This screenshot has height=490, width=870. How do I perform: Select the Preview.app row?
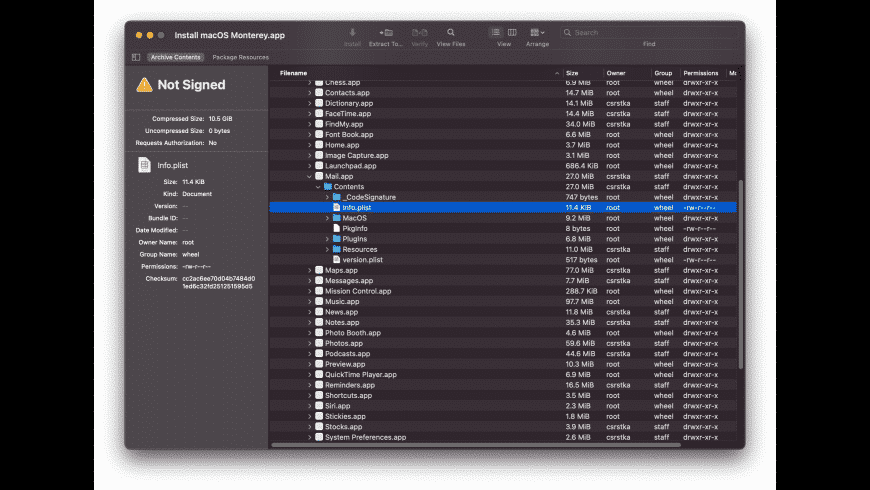(x=503, y=365)
